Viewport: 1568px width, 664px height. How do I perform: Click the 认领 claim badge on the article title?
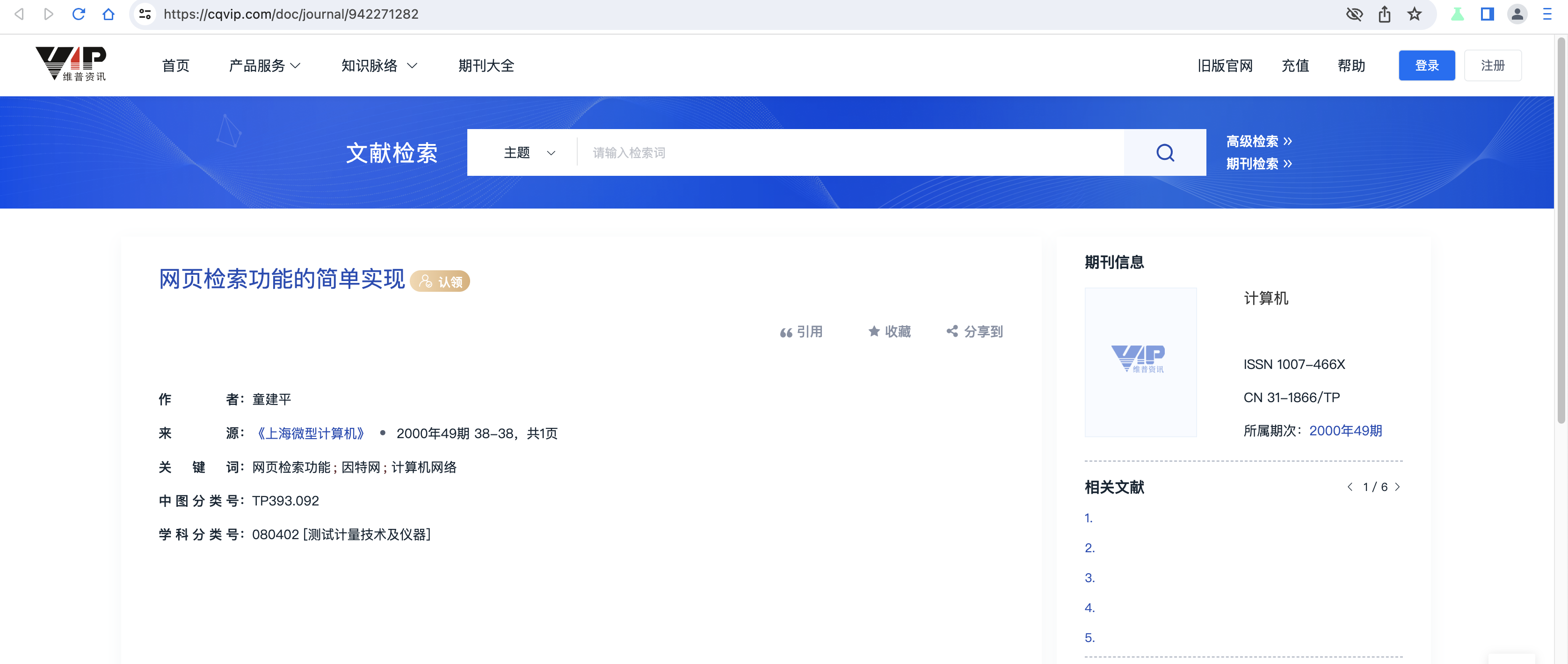pos(440,281)
